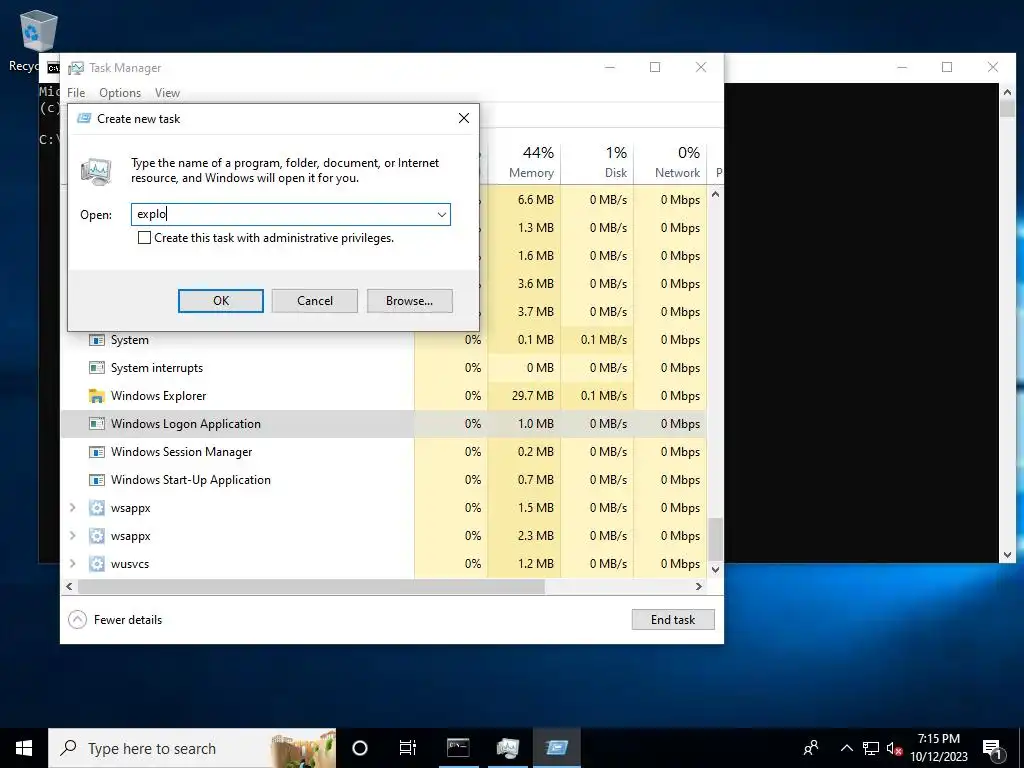The height and width of the screenshot is (768, 1024).
Task: Click the End task button
Action: [x=673, y=619]
